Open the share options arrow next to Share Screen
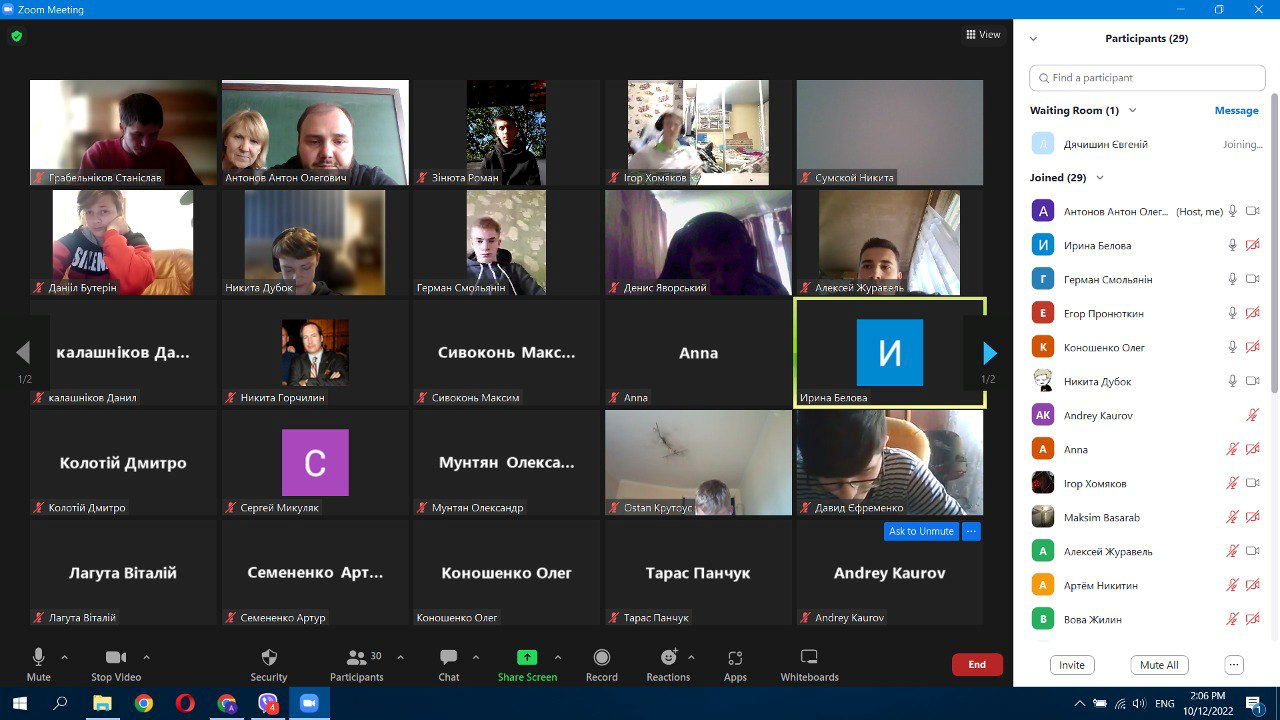The width and height of the screenshot is (1280, 720). tap(558, 657)
